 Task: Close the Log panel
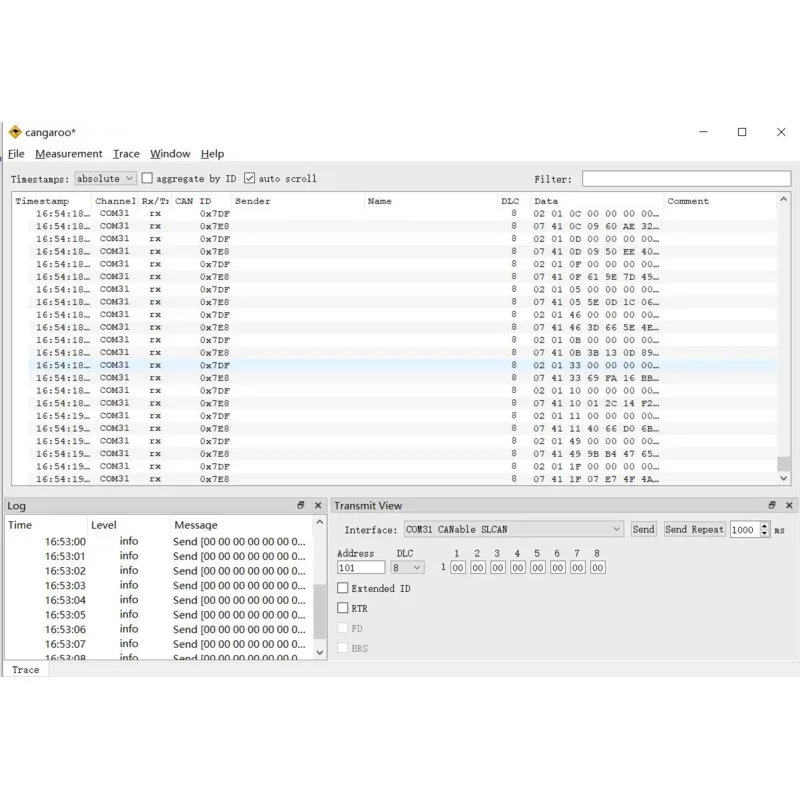(318, 505)
